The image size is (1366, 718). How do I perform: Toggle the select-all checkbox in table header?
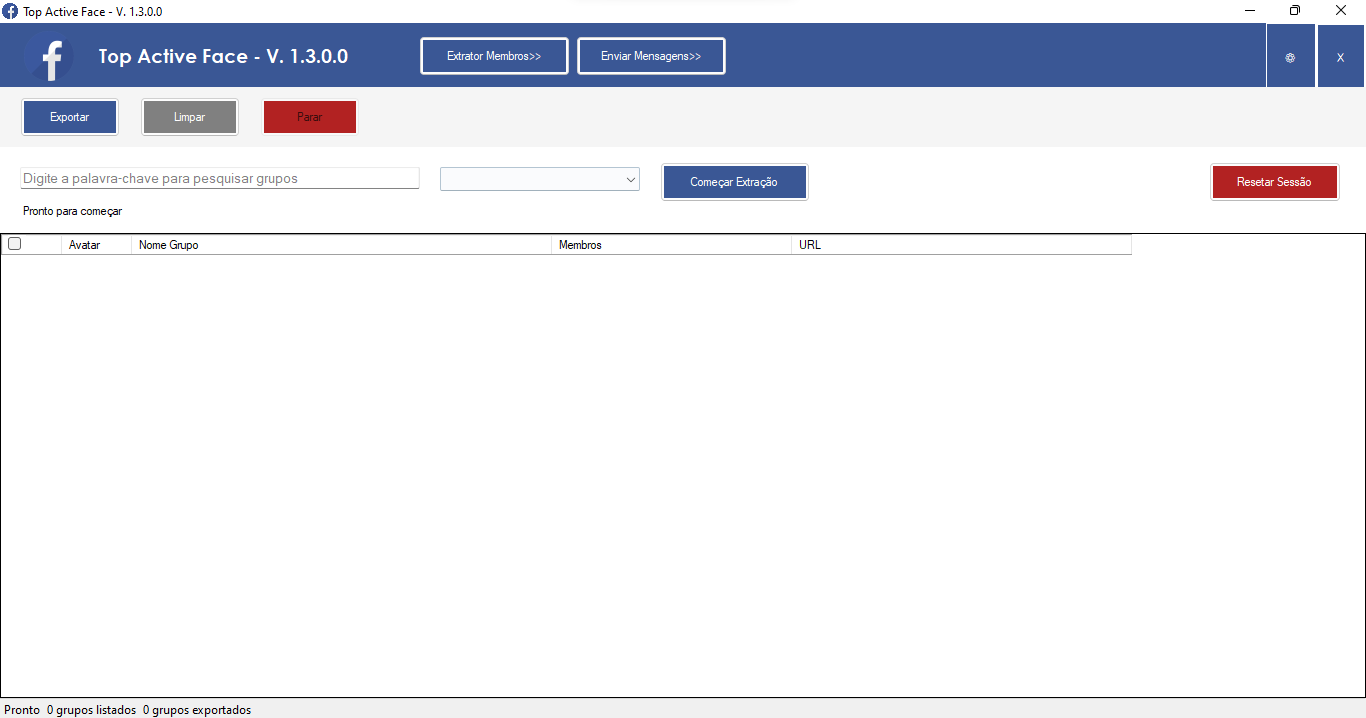14,244
